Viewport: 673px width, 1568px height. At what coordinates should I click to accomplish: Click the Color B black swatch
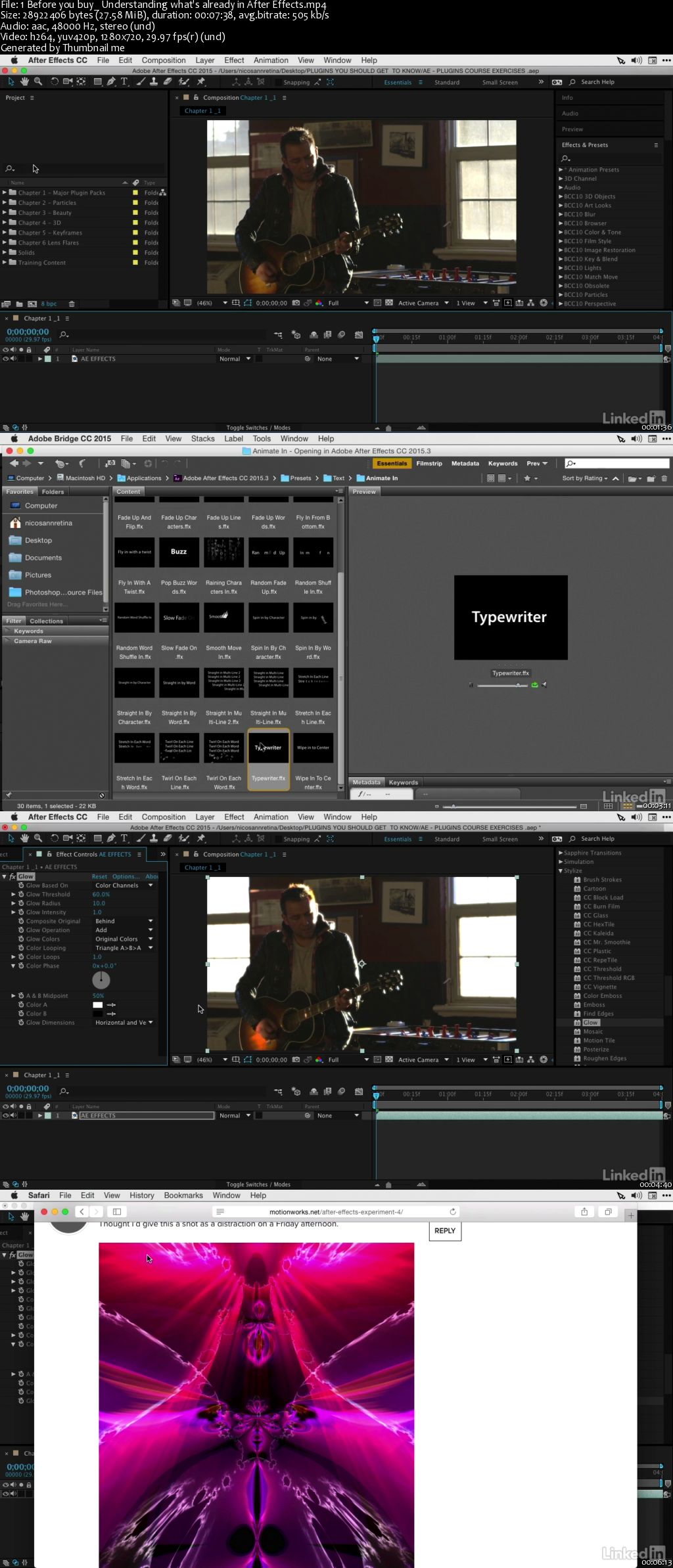click(98, 1014)
